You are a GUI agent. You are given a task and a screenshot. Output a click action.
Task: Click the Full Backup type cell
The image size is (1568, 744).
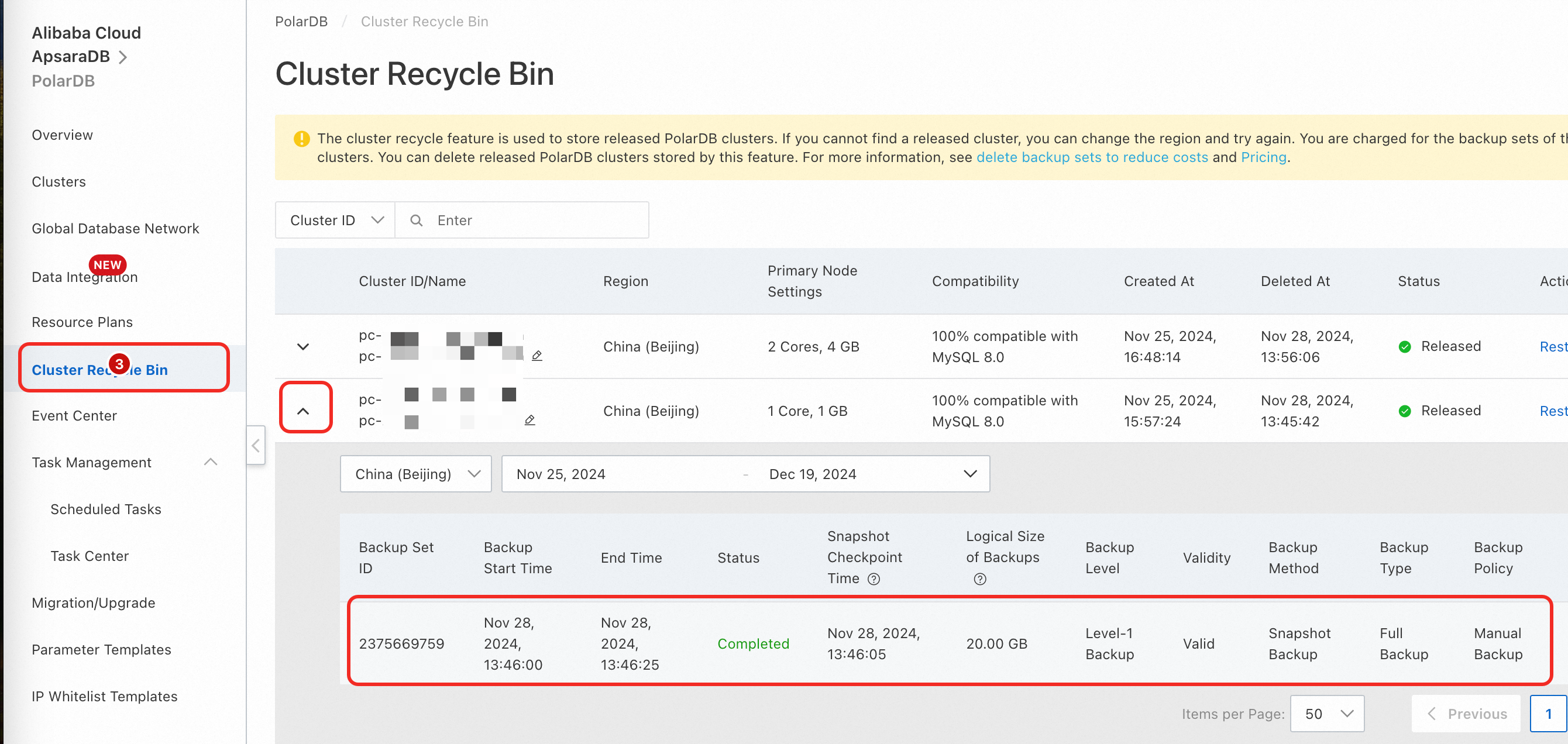(1404, 644)
